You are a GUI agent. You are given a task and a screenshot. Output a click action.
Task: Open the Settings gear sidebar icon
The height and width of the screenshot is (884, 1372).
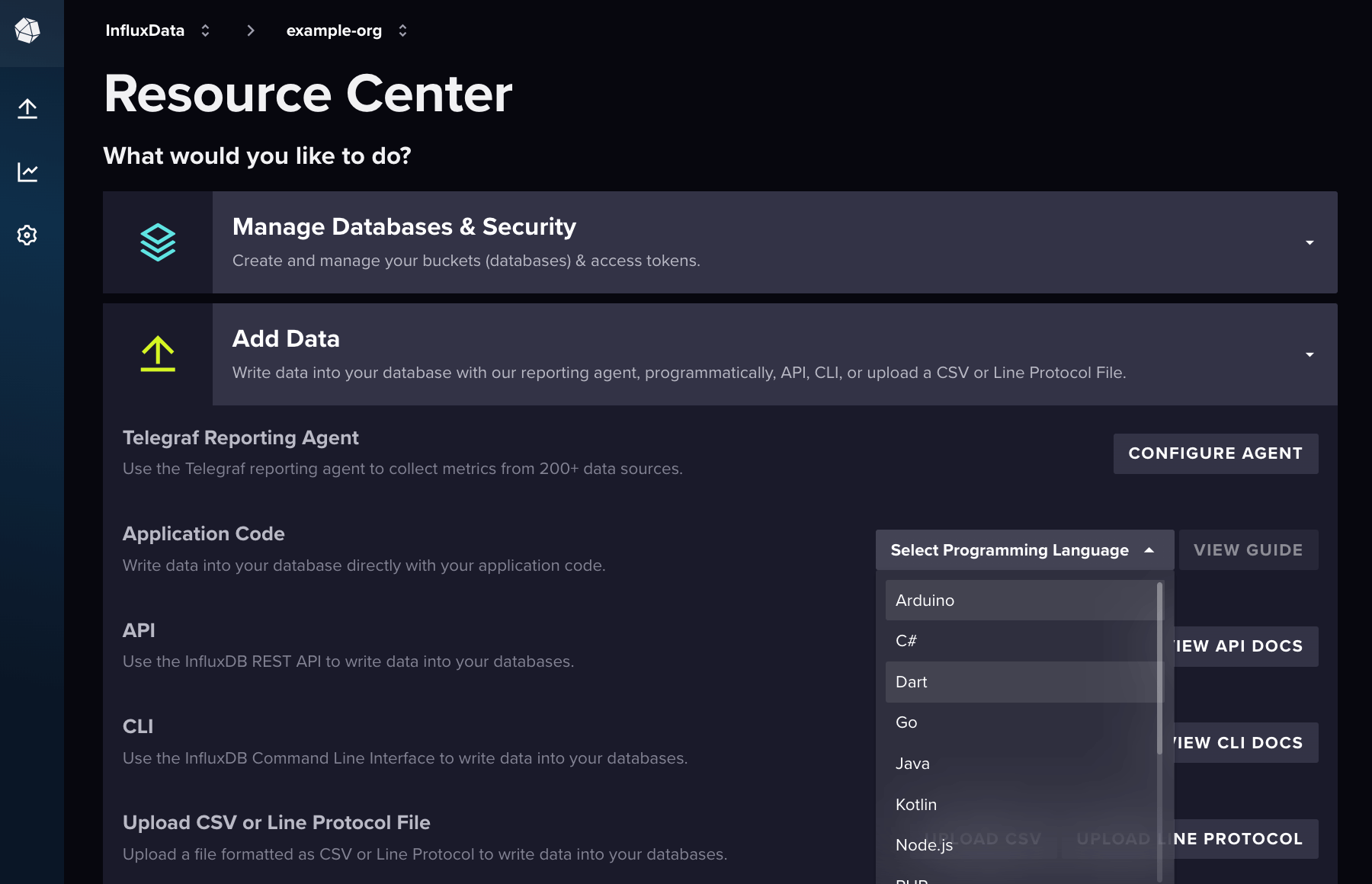(x=27, y=235)
